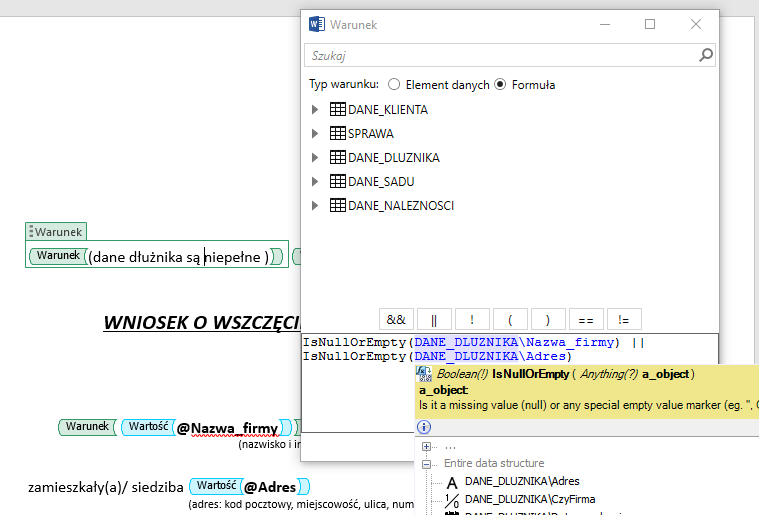Screen dimensions: 759x515
Task: Click the DANE_KLIENTA table icon
Action: (338, 109)
